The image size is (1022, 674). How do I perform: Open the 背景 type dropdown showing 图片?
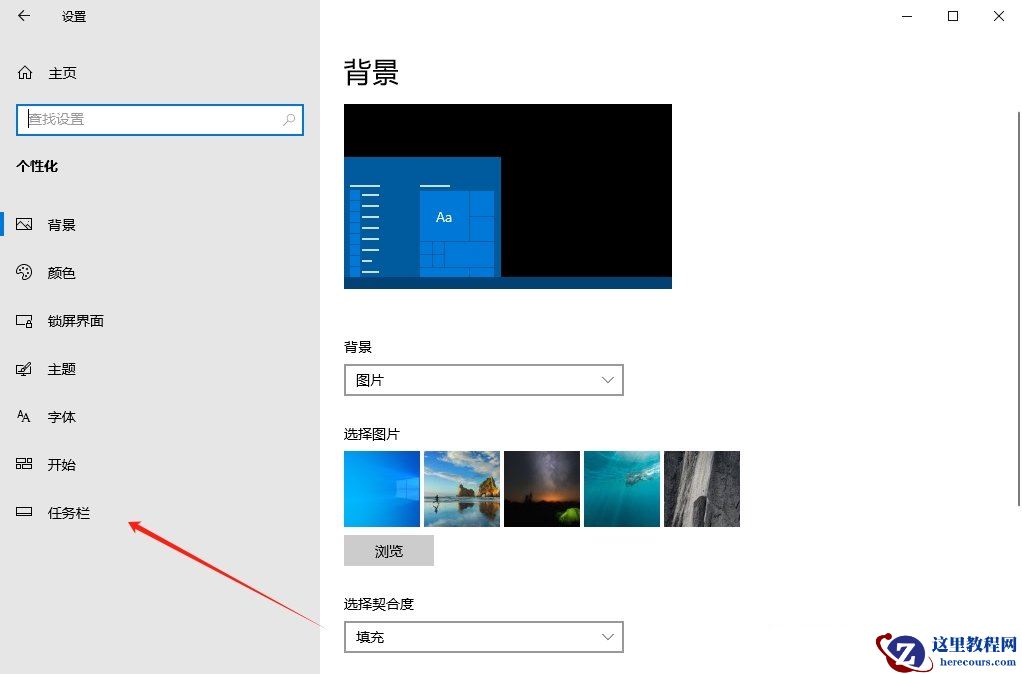pos(484,380)
